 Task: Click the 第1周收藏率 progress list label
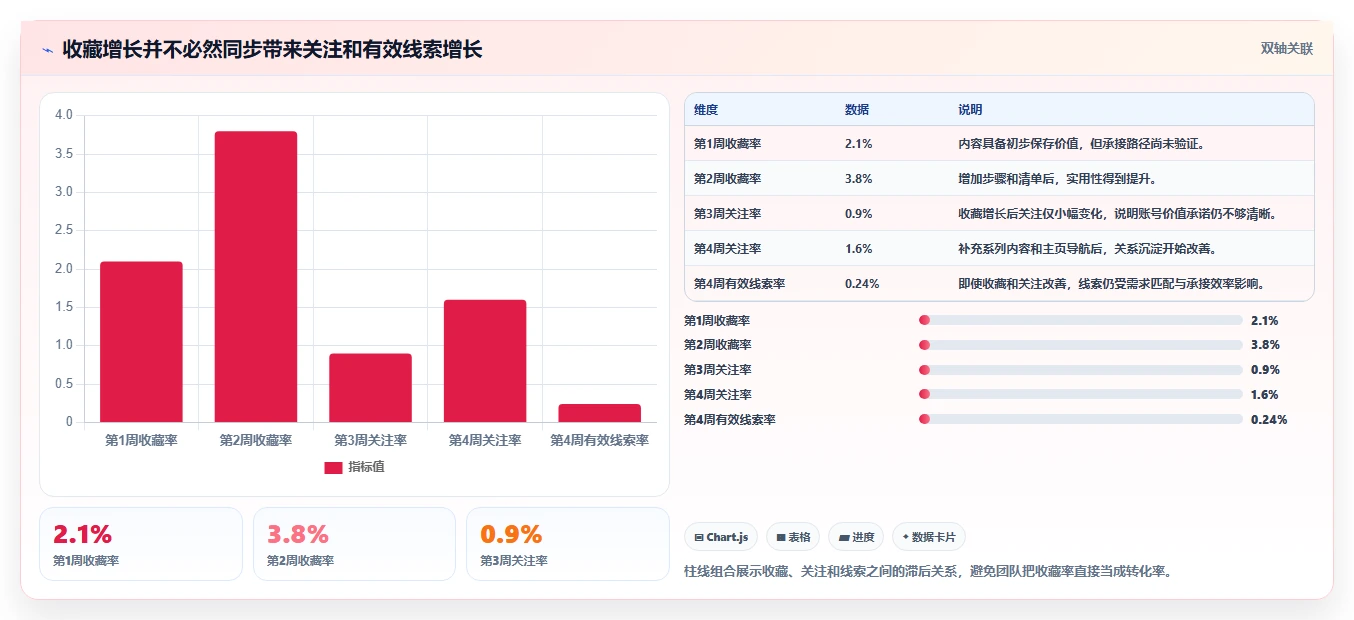[x=717, y=321]
